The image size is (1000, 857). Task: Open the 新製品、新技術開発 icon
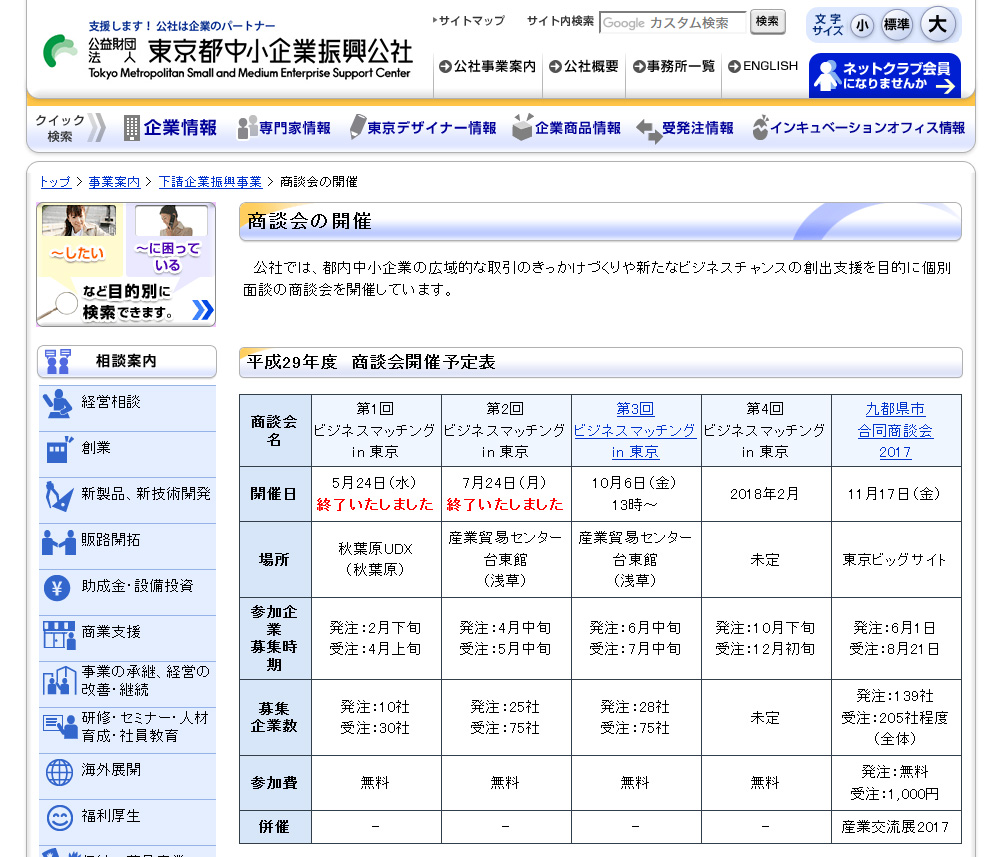pos(58,495)
